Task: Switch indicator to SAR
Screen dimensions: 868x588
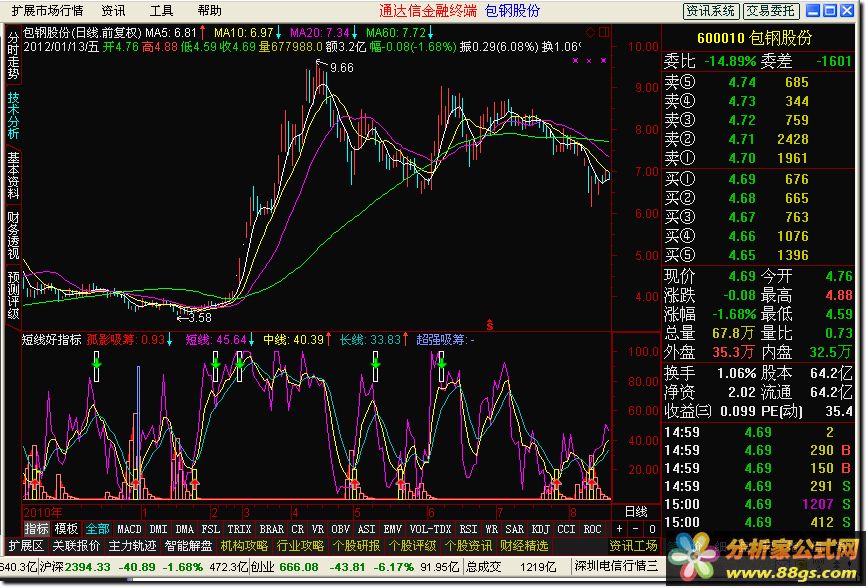Action: pos(515,529)
